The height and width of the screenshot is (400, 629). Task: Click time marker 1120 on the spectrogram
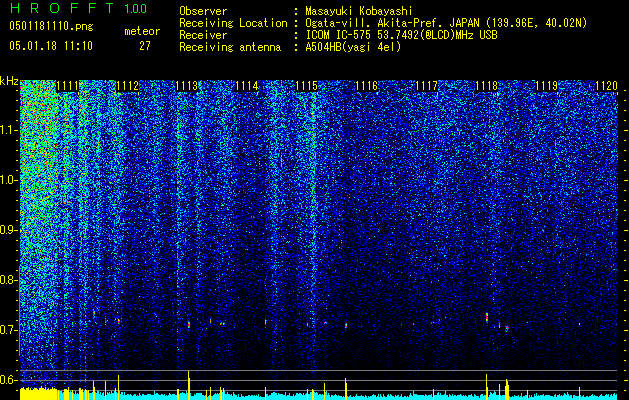(x=606, y=86)
